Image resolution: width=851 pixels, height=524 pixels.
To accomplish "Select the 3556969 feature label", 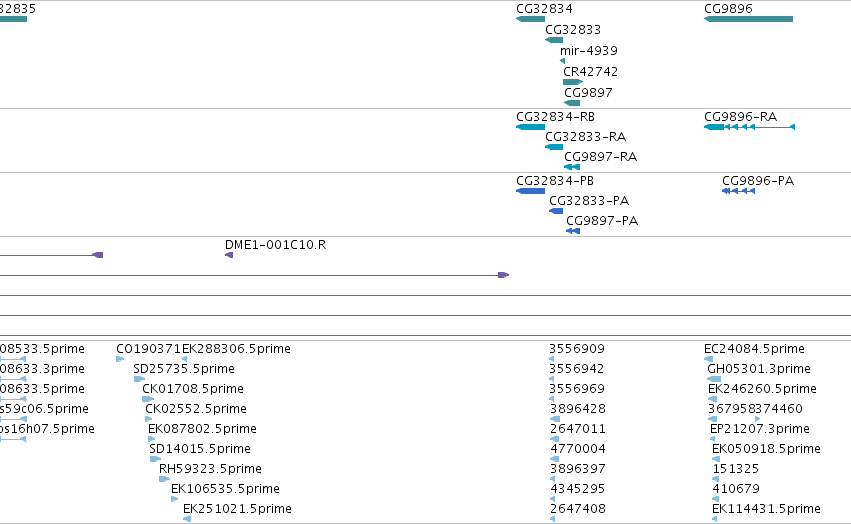I will point(577,389).
